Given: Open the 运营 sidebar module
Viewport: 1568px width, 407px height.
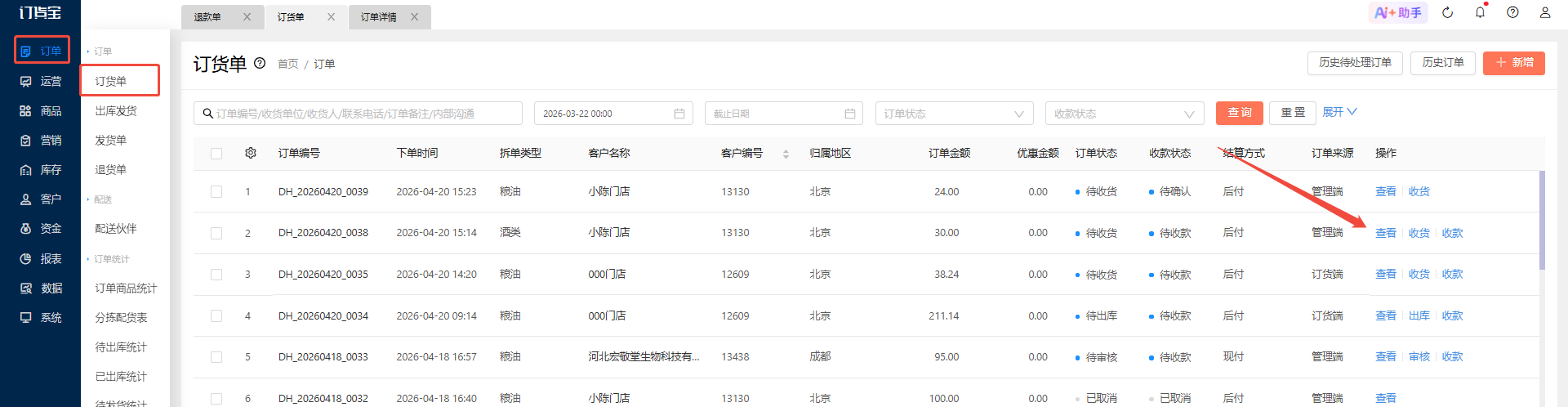Looking at the screenshot, I should (41, 81).
